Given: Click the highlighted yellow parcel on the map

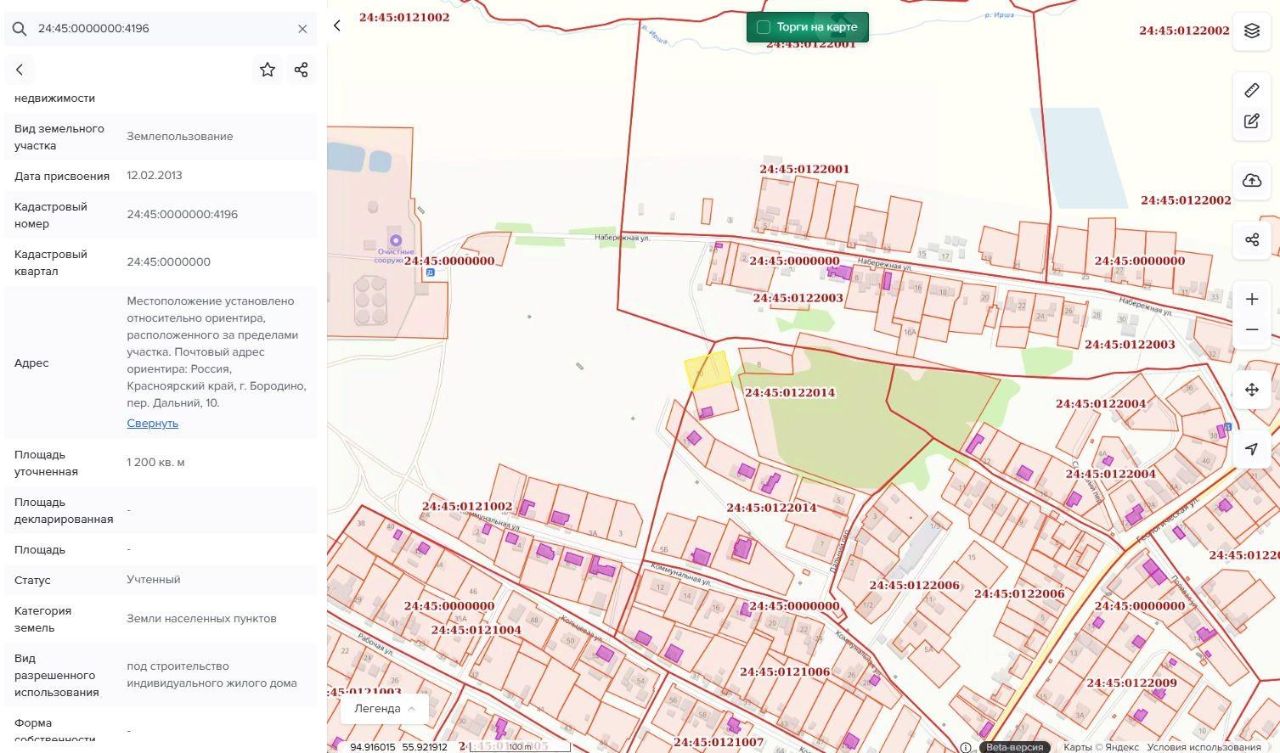Looking at the screenshot, I should 706,370.
